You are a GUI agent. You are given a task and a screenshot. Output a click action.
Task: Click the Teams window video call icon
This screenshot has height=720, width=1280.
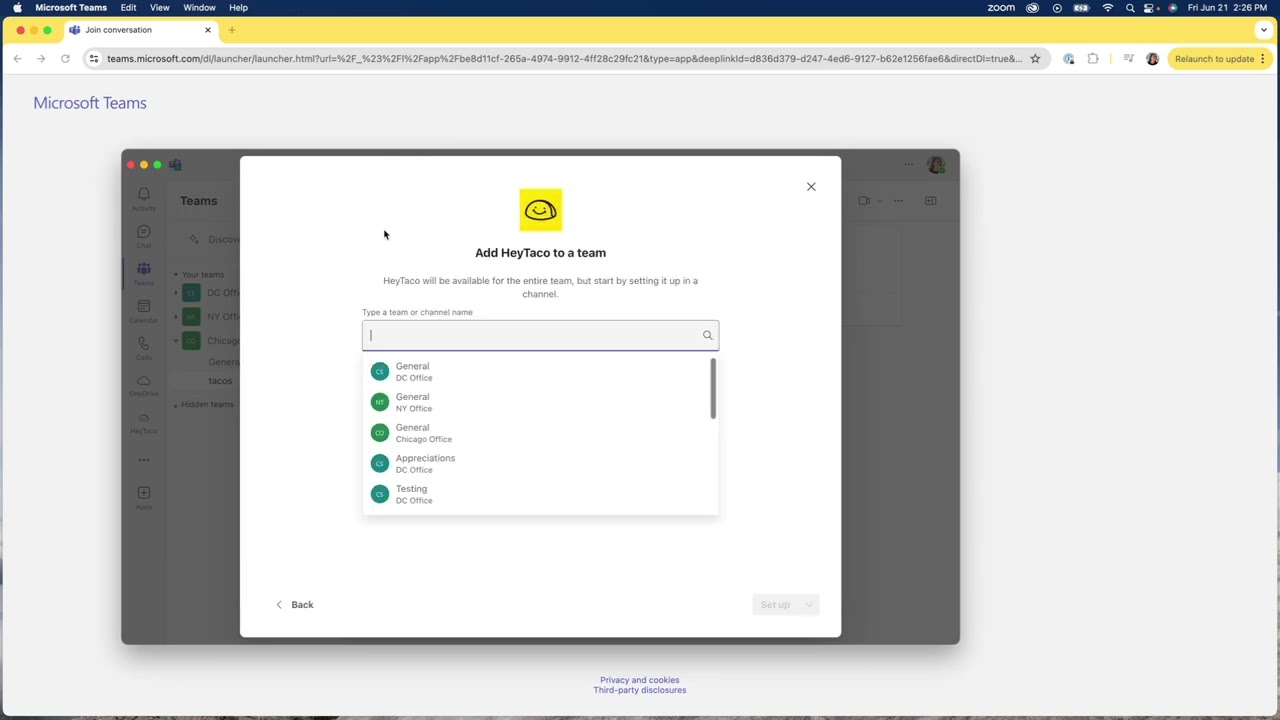[864, 201]
